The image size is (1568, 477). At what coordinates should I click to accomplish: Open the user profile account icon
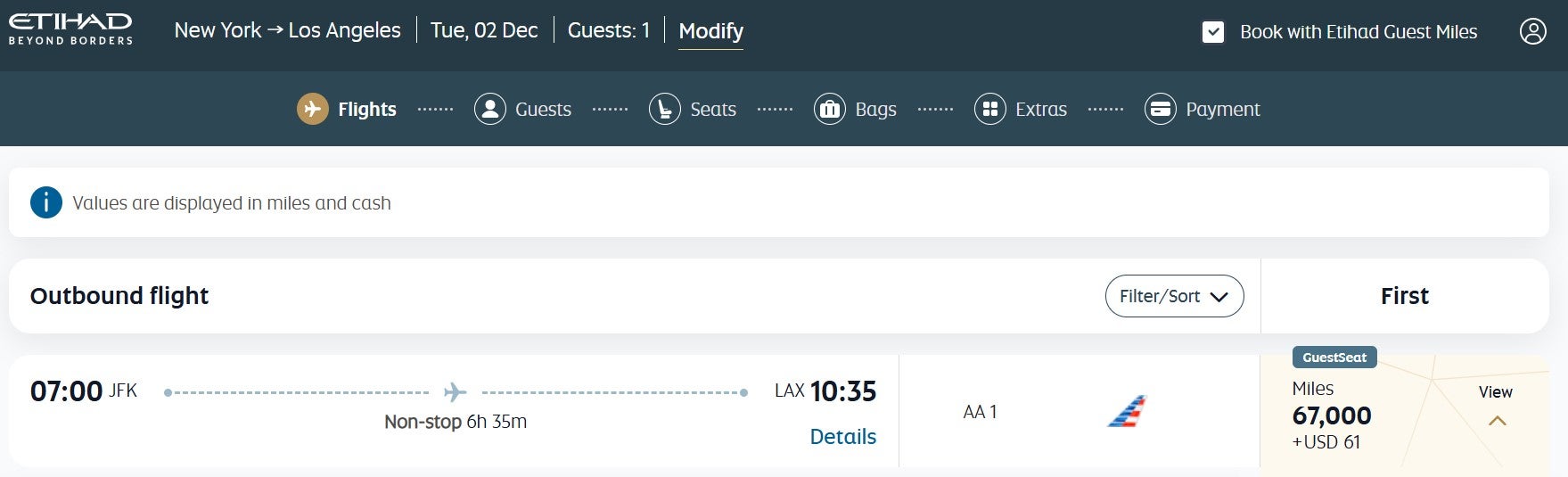[x=1532, y=31]
